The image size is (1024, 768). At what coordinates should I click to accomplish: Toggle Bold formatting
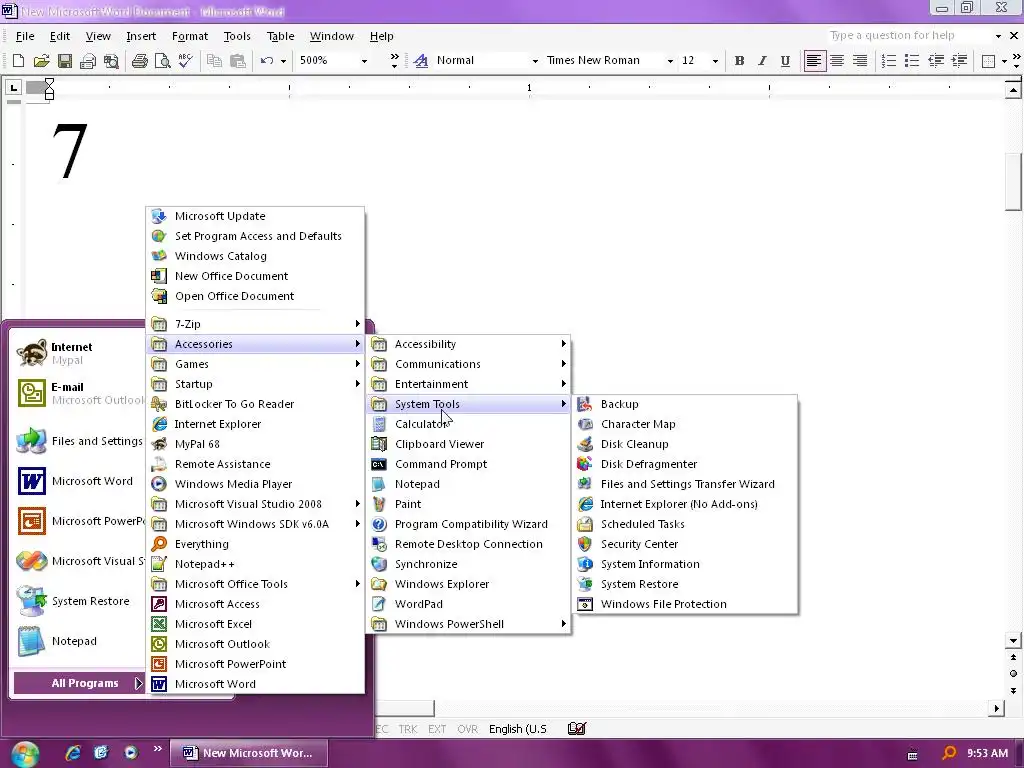click(x=739, y=61)
